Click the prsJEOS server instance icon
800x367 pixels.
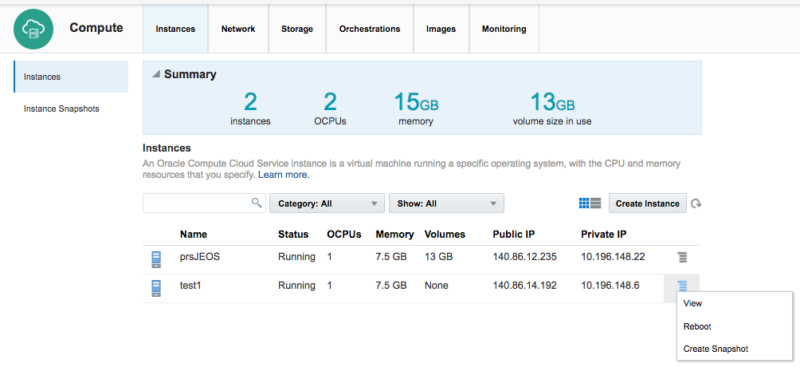(156, 259)
